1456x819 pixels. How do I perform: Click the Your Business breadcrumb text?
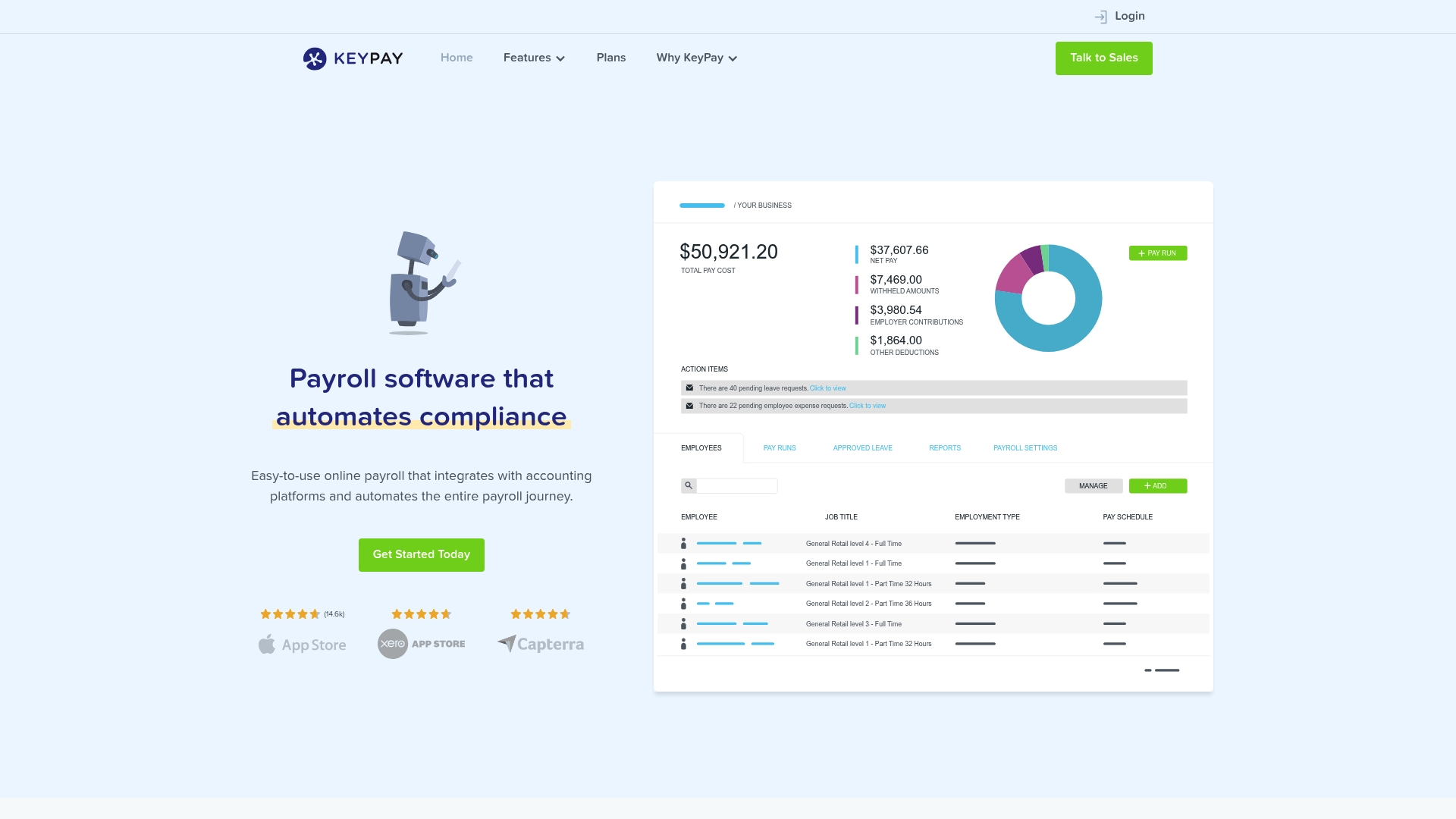coord(763,206)
